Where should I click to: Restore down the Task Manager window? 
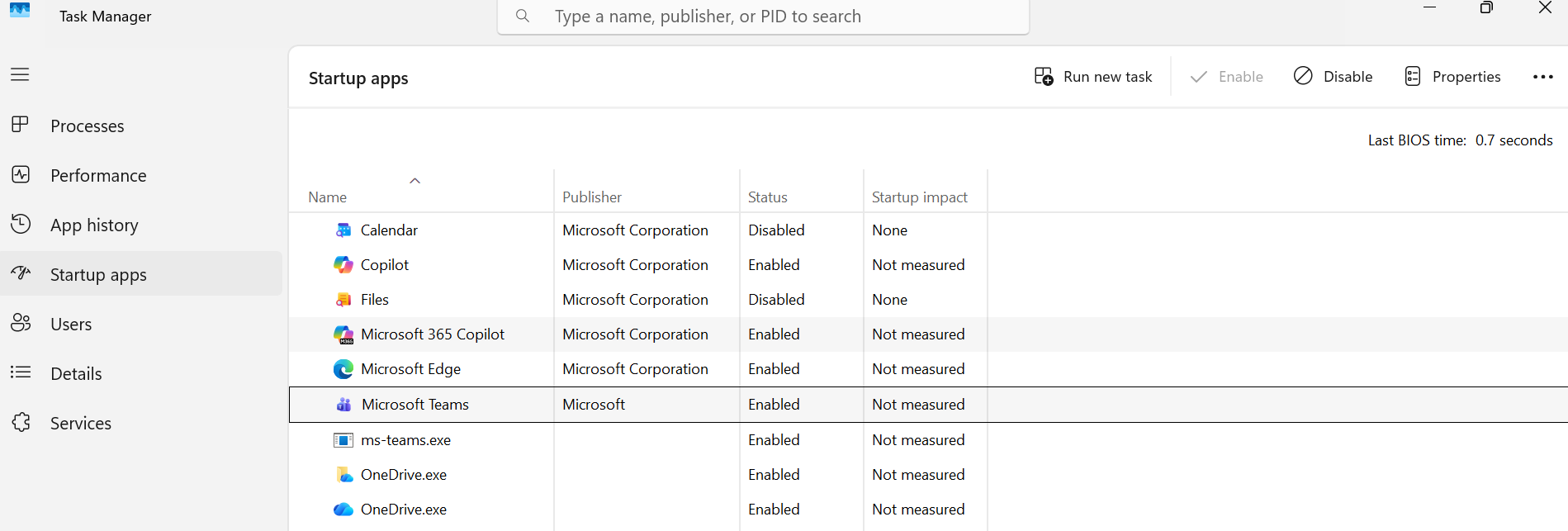coord(1486,8)
